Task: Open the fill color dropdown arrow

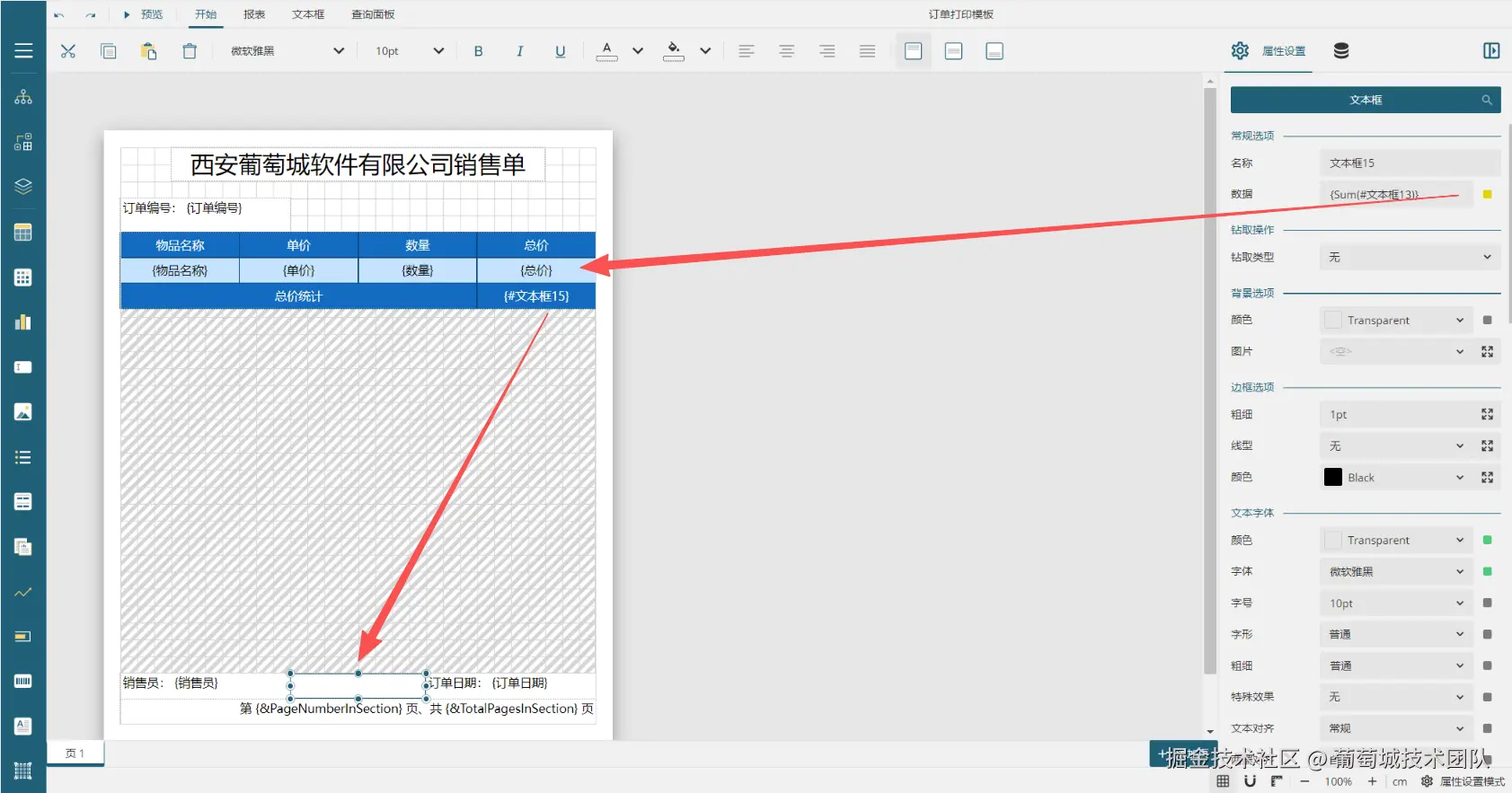Action: (x=705, y=51)
